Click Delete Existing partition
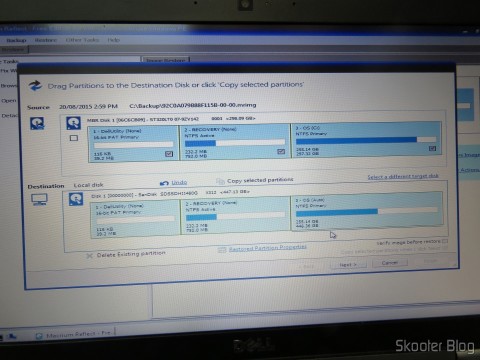This screenshot has width=480, height=360. click(x=131, y=254)
